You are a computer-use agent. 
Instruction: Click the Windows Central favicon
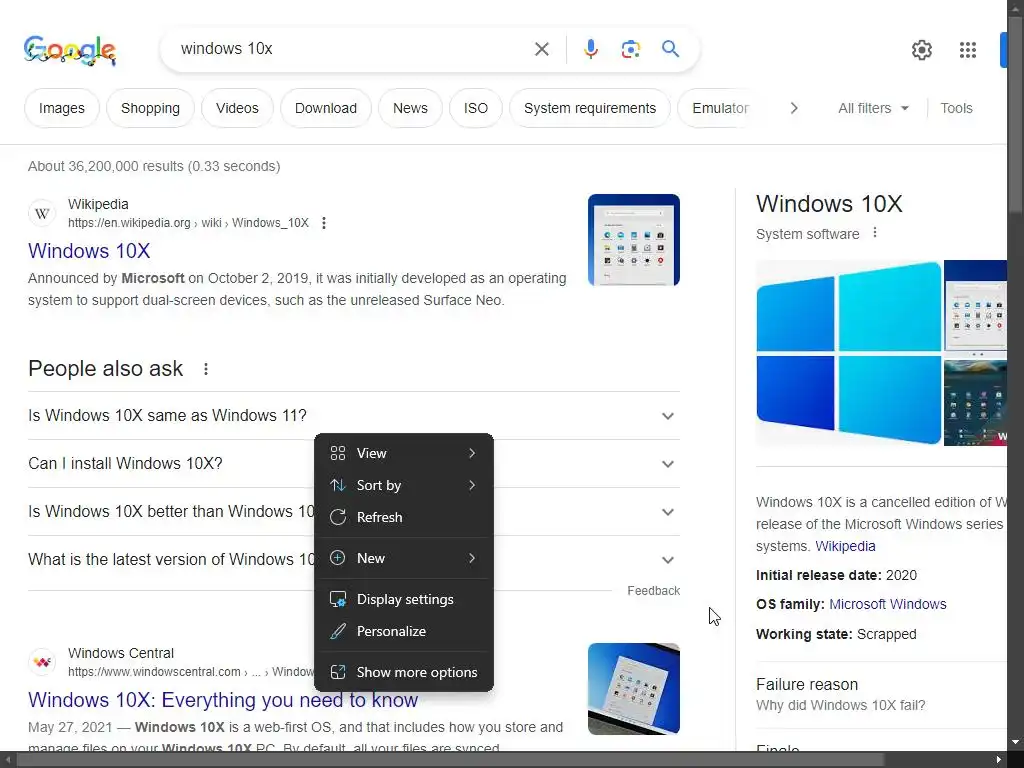(x=42, y=662)
